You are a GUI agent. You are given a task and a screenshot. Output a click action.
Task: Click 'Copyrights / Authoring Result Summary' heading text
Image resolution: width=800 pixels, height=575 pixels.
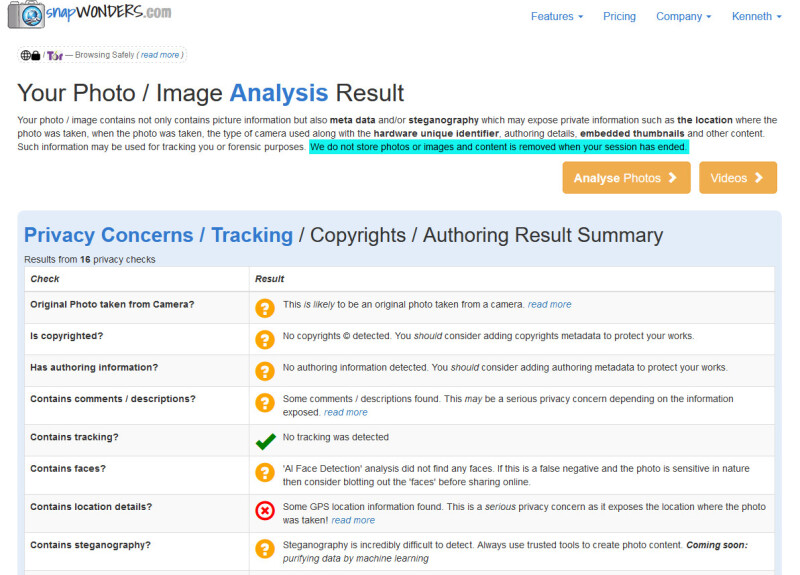[487, 235]
